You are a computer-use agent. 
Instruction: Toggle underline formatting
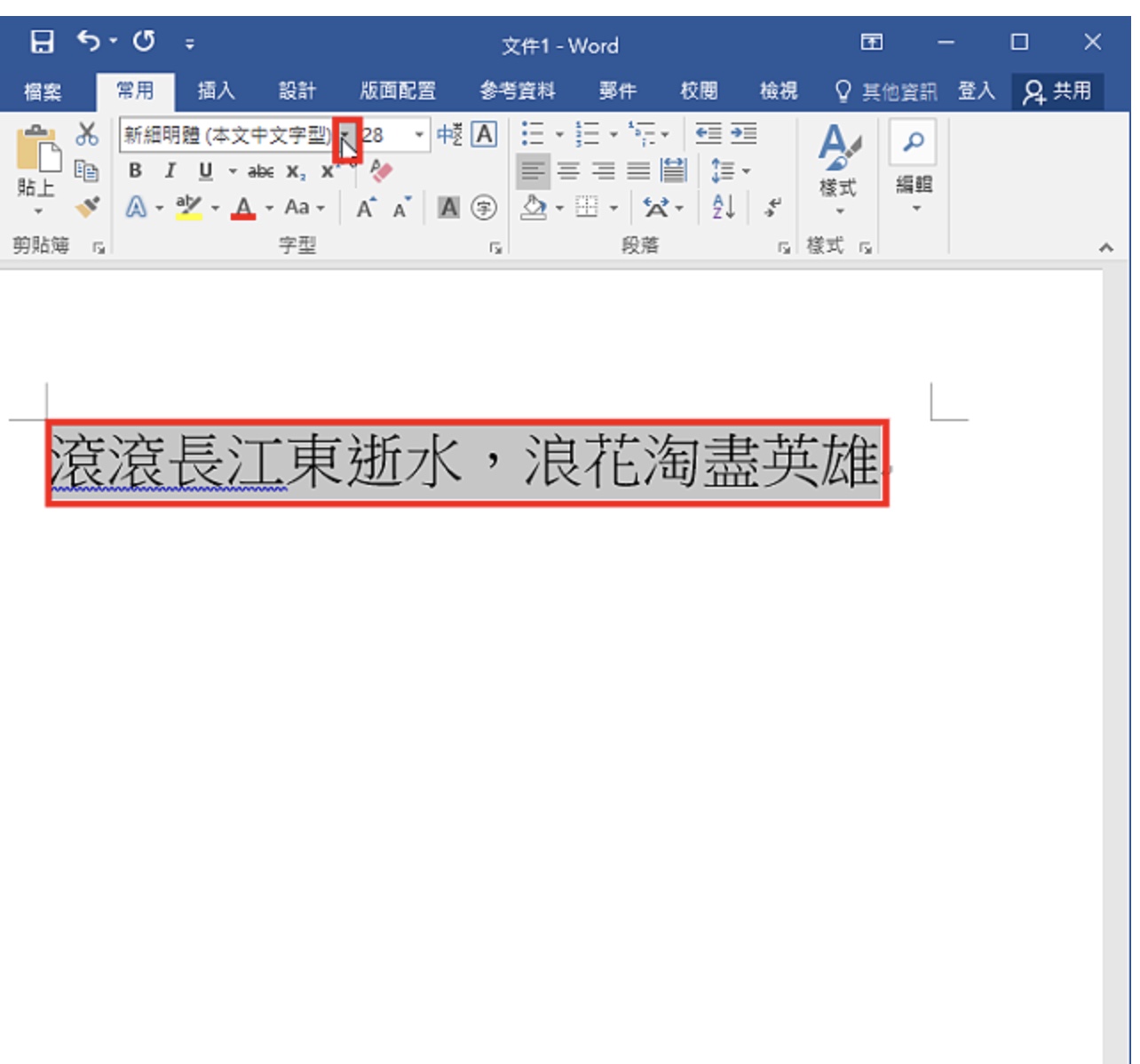(x=206, y=171)
